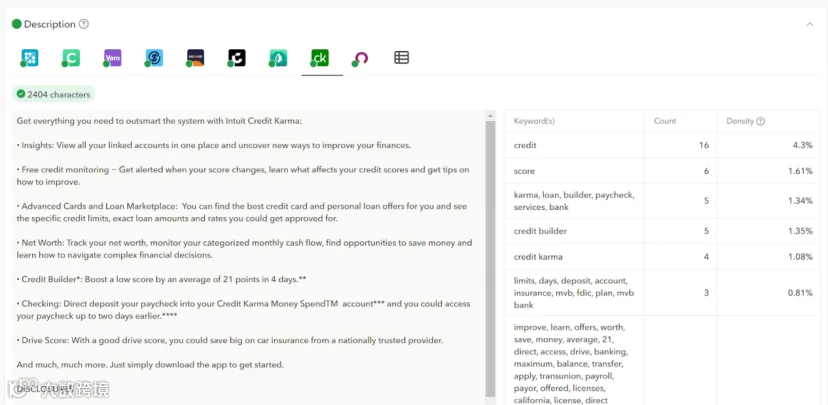Sort by the Count column header

coord(665,121)
